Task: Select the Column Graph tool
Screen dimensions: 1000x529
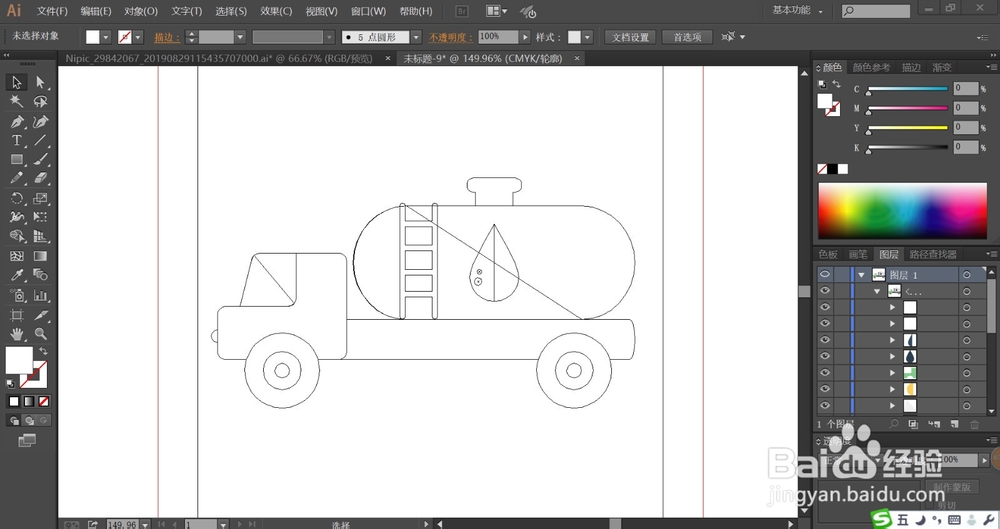Action: pos(40,295)
